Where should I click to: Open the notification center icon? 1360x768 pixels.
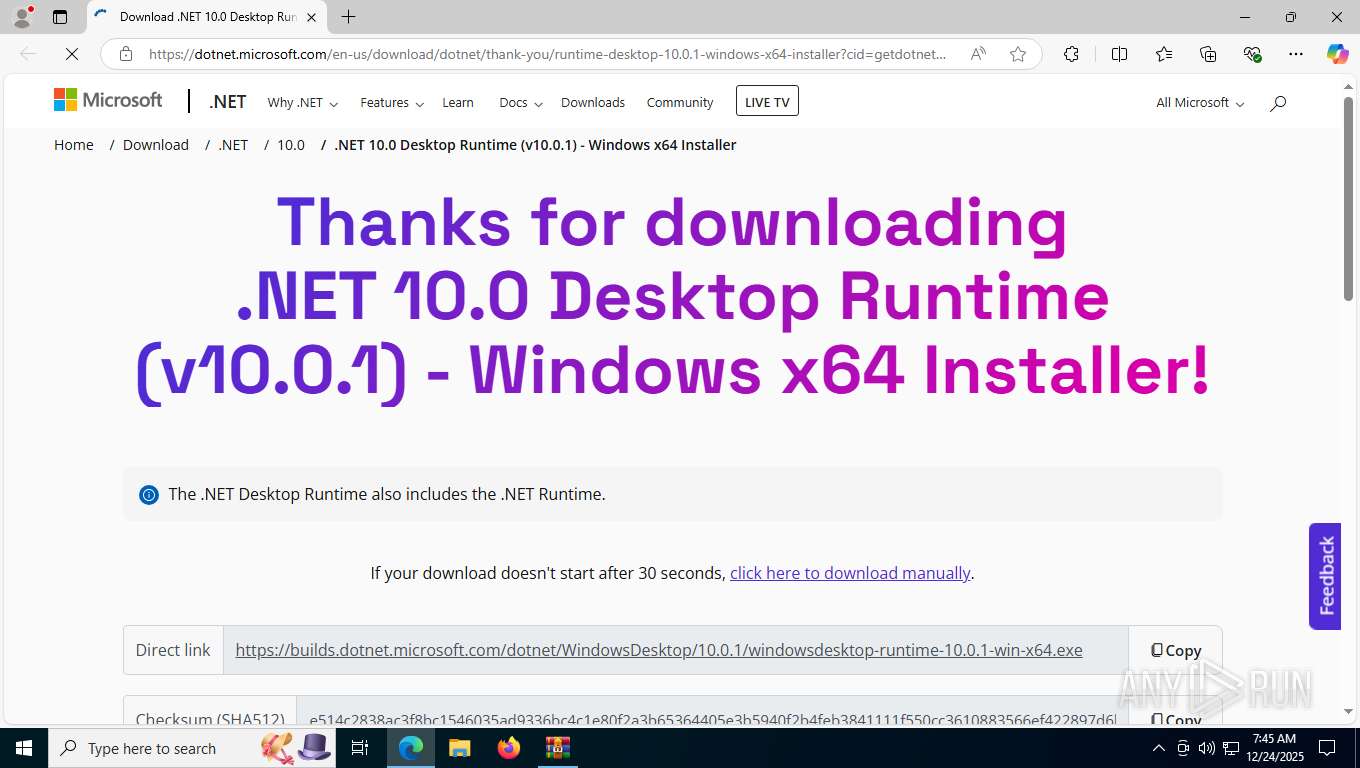point(1327,748)
